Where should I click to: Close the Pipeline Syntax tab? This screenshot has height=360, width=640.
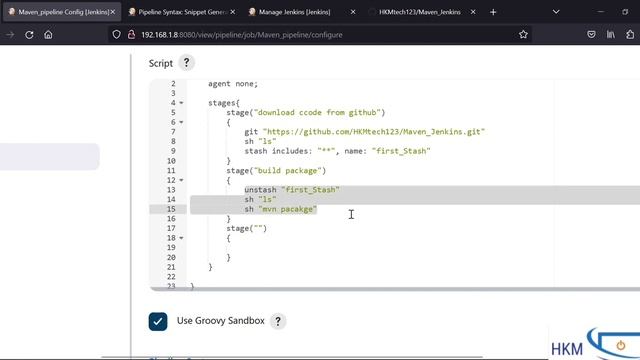[x=233, y=12]
